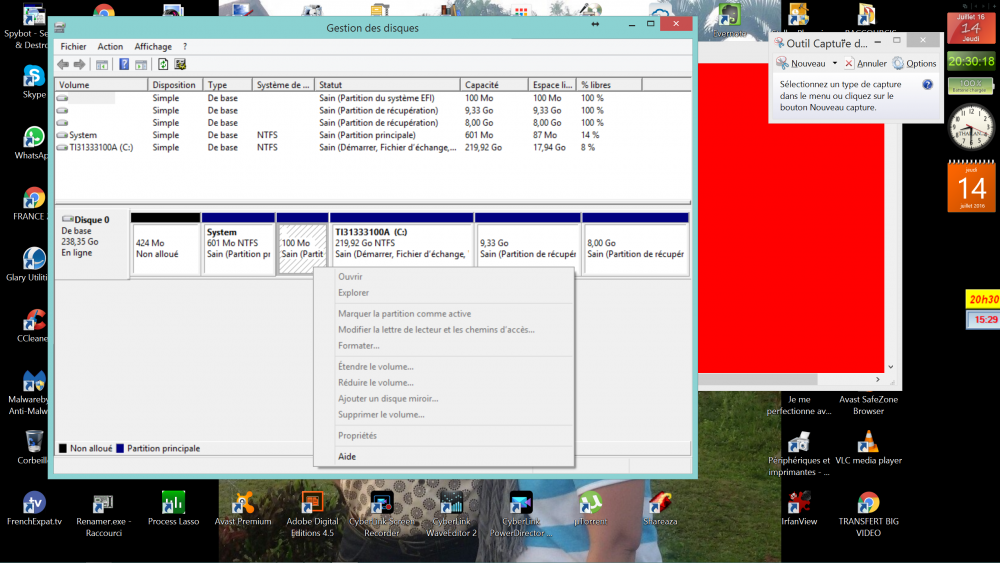Click the blue help icon in Snipping Tool
The image size is (1000, 563).
coord(927,85)
